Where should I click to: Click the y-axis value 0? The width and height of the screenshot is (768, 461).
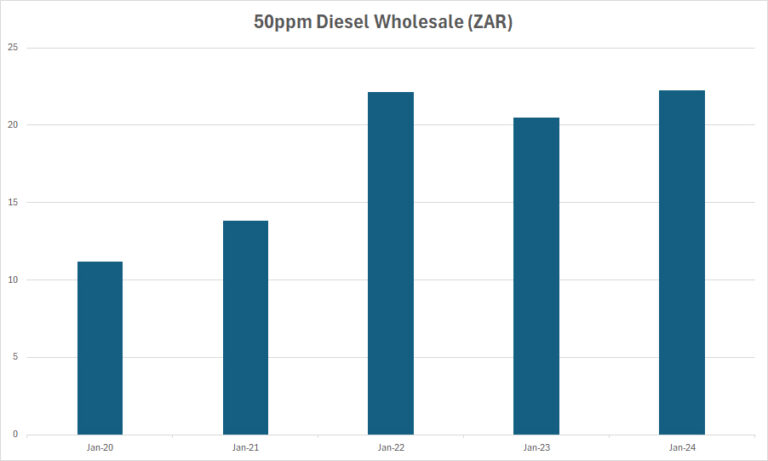coord(15,434)
